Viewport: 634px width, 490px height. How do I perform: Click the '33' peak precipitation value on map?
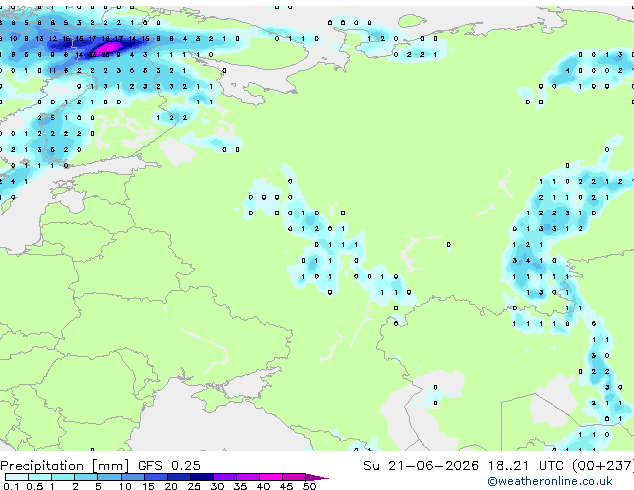[93, 55]
